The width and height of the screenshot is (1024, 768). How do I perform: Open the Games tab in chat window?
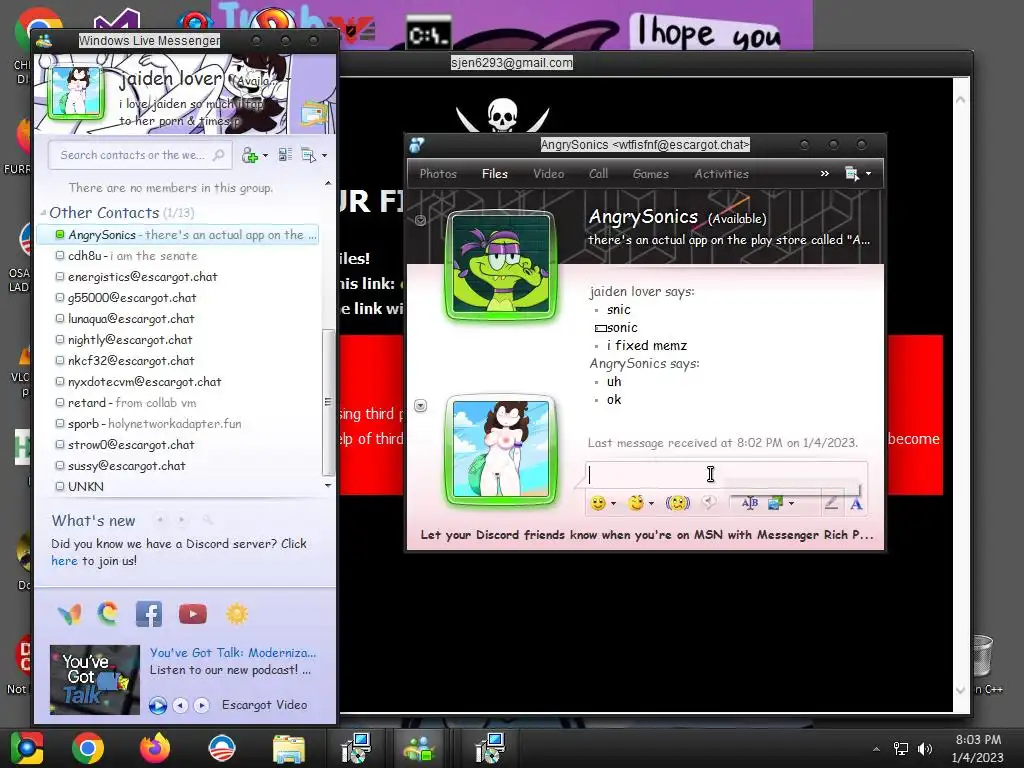(650, 174)
